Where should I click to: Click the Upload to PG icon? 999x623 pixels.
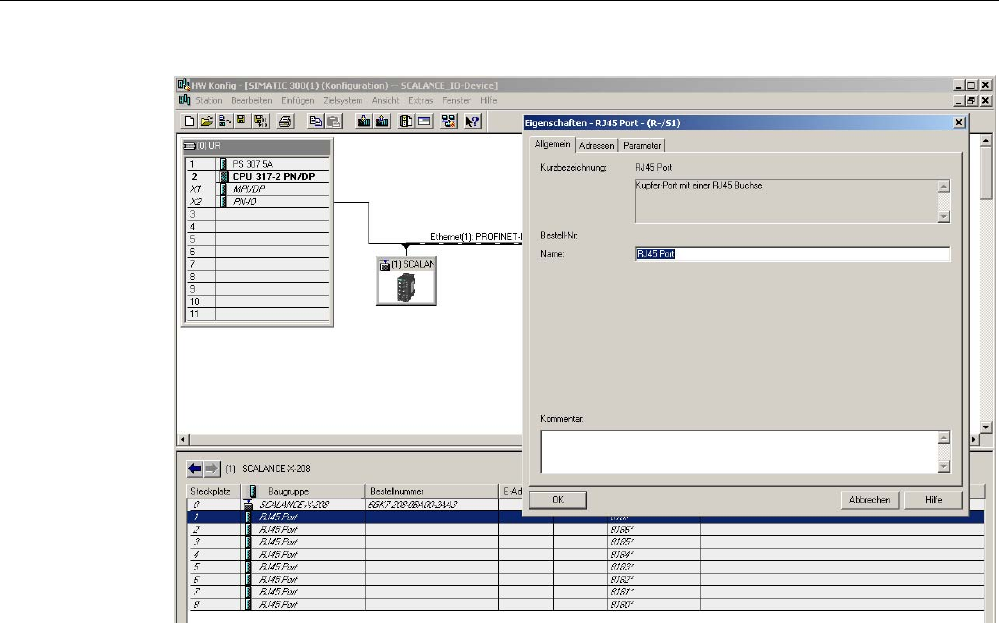point(382,121)
